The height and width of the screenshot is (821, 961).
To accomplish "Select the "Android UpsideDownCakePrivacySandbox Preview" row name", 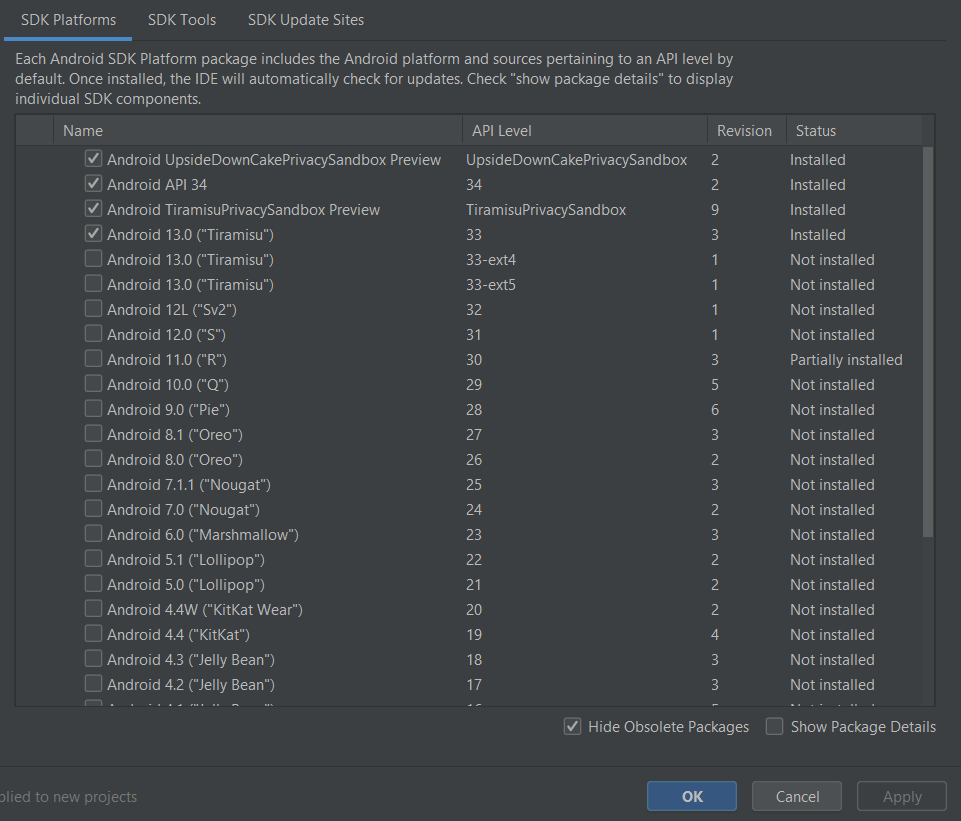I will 274,160.
